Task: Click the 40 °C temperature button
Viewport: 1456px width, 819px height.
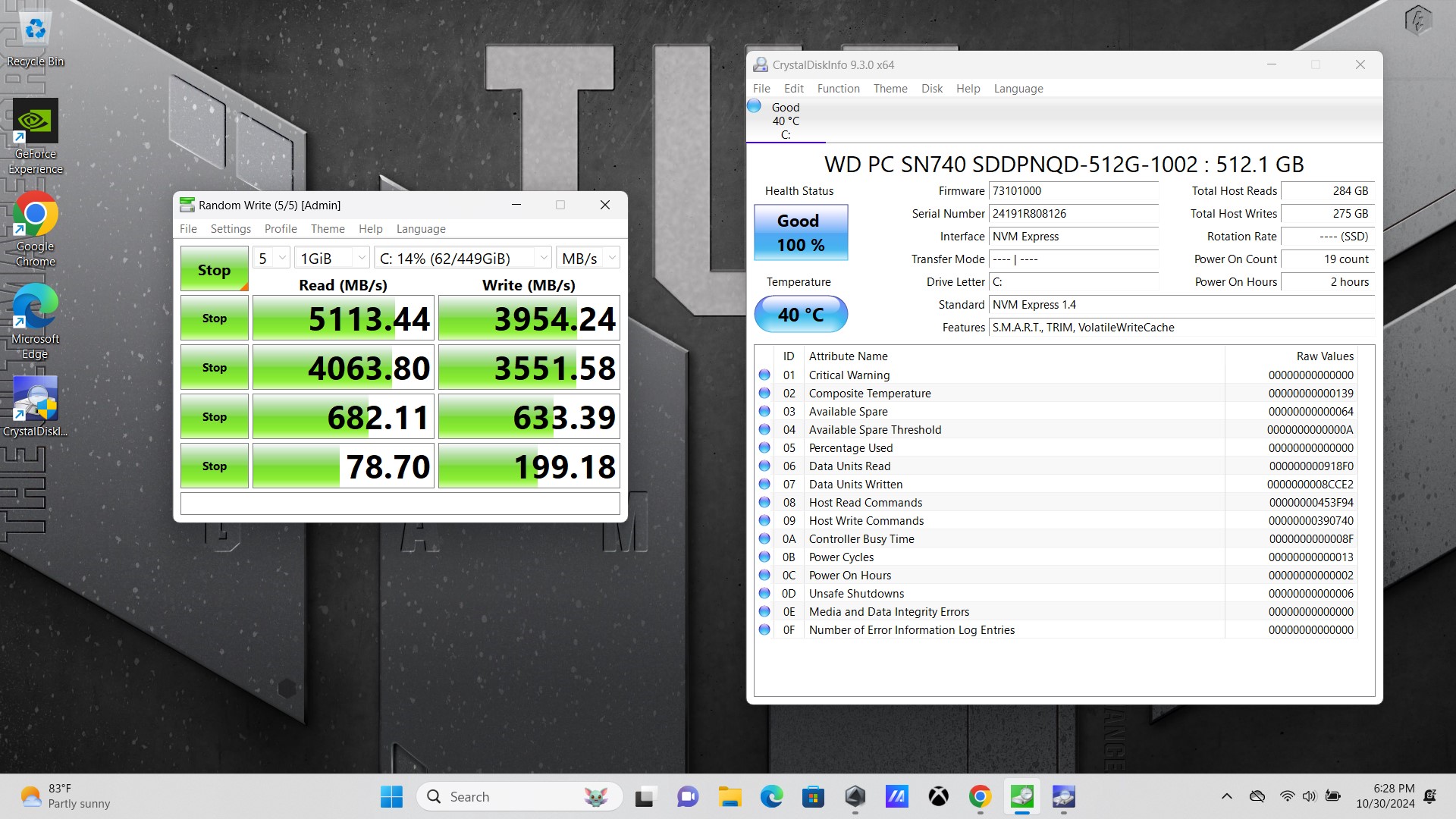Action: [801, 315]
